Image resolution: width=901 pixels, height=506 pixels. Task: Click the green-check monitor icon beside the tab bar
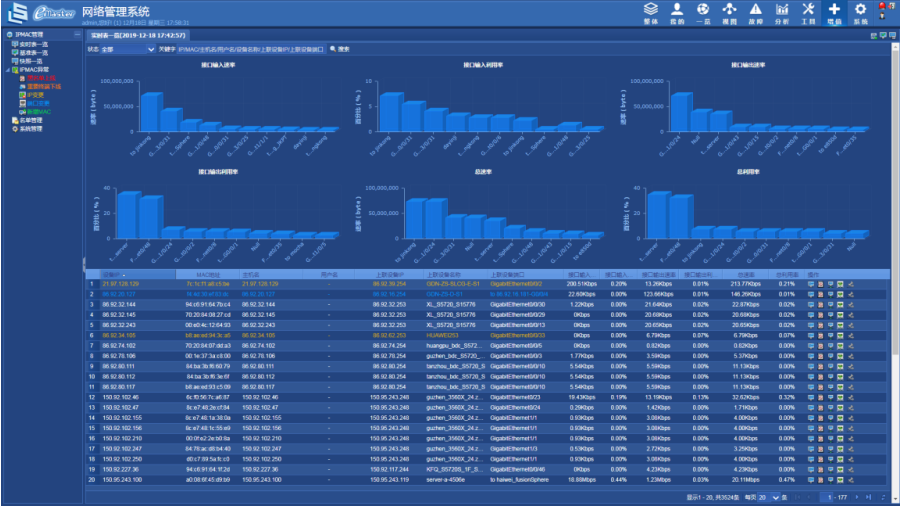point(883,36)
